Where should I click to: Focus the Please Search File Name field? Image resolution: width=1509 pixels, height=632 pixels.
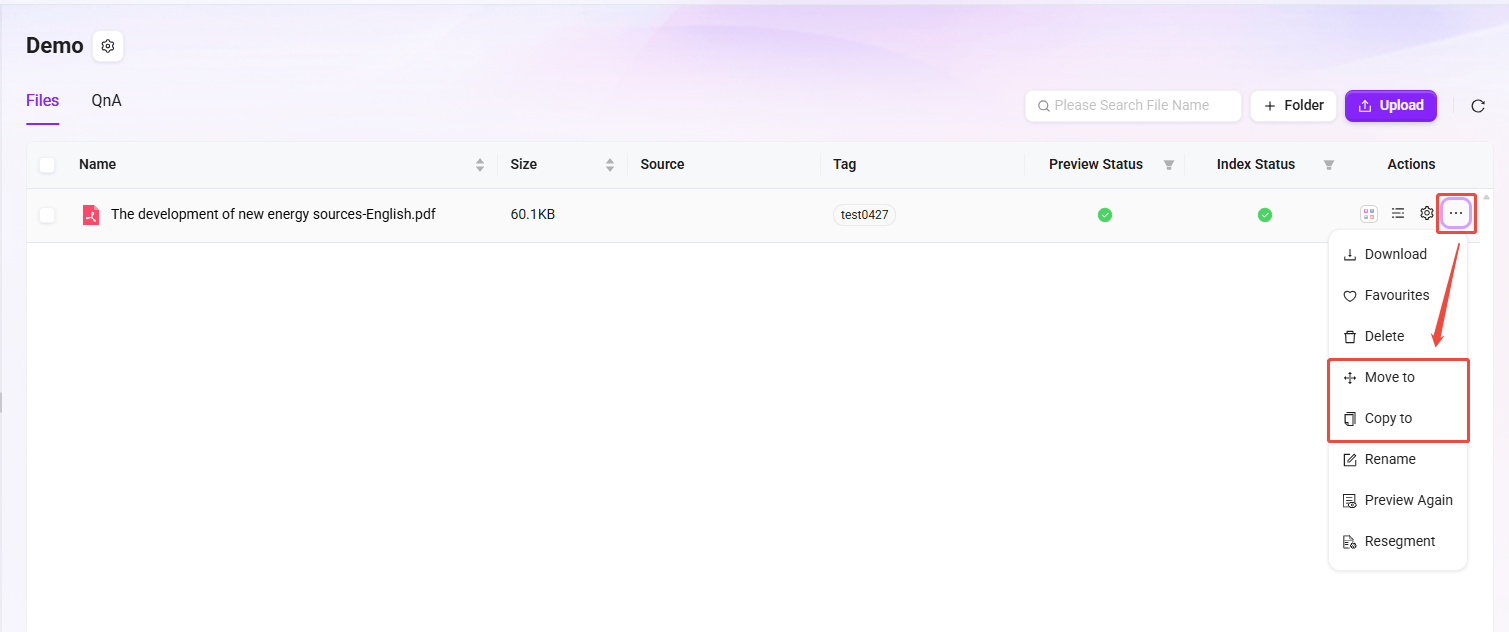pos(1133,105)
